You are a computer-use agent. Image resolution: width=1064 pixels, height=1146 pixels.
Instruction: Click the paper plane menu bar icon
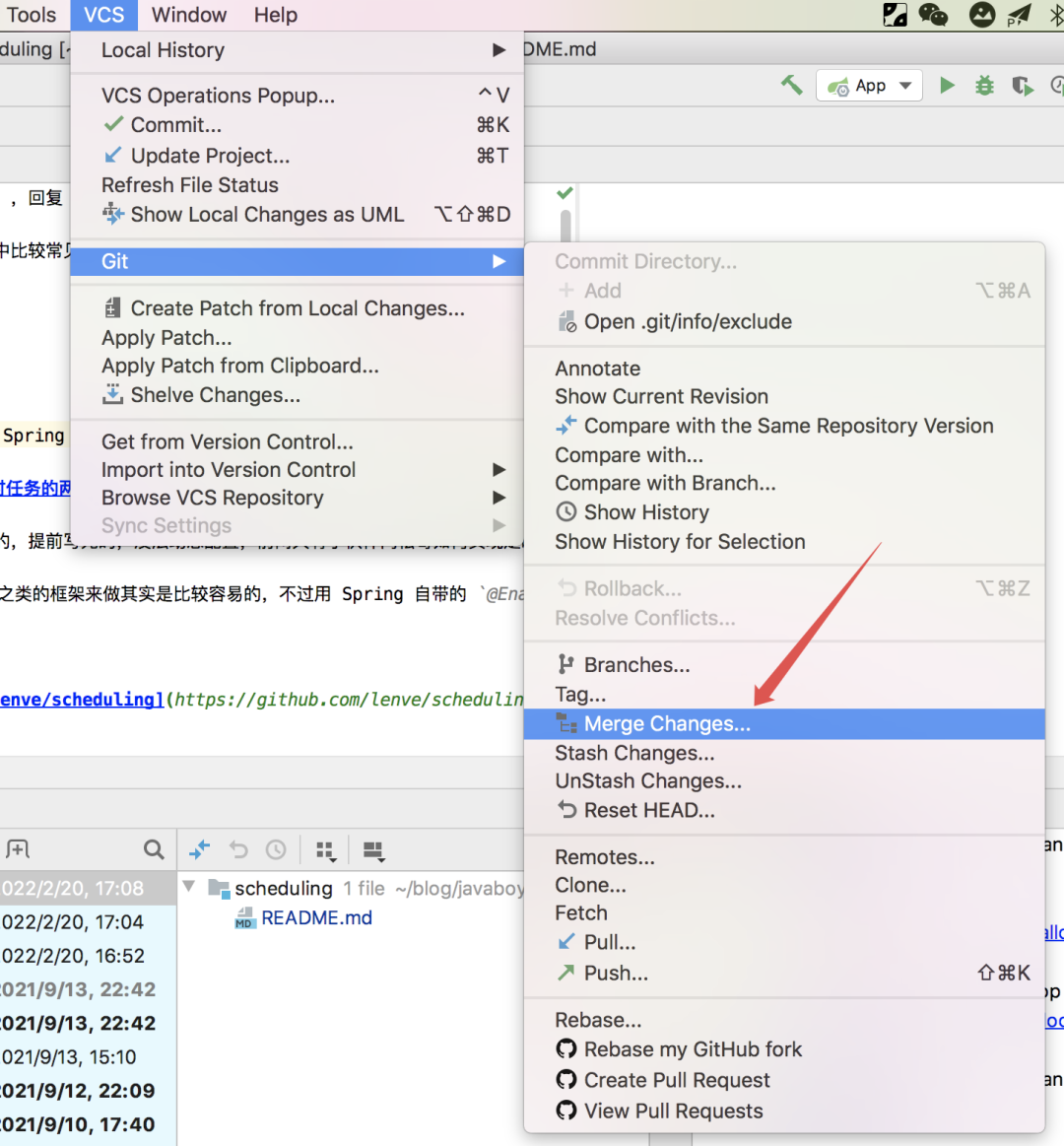coord(1019,15)
